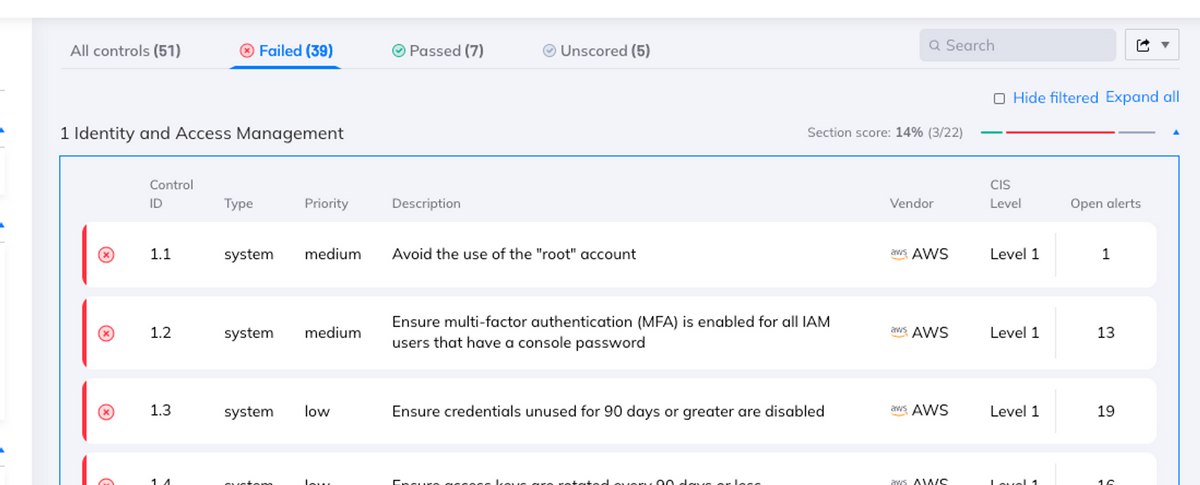Click the failed status icon for control 1.1

(x=106, y=255)
